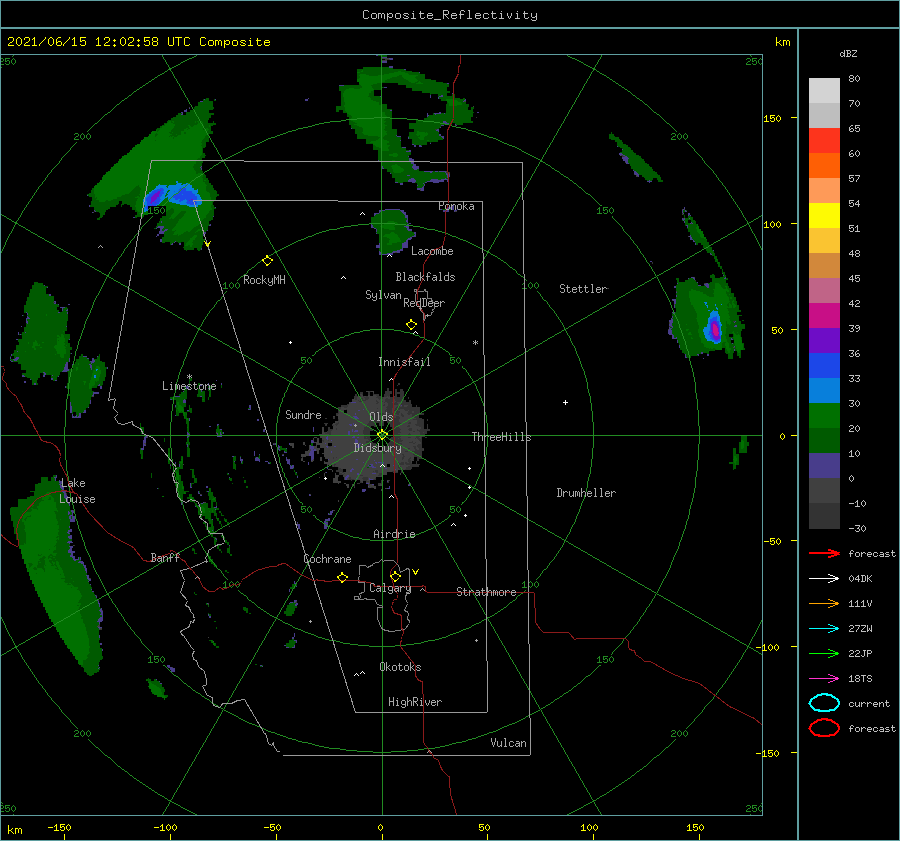Screen dimensions: 900x841
Task: Click the asterisk marker above Limestone
Action: coord(189,377)
